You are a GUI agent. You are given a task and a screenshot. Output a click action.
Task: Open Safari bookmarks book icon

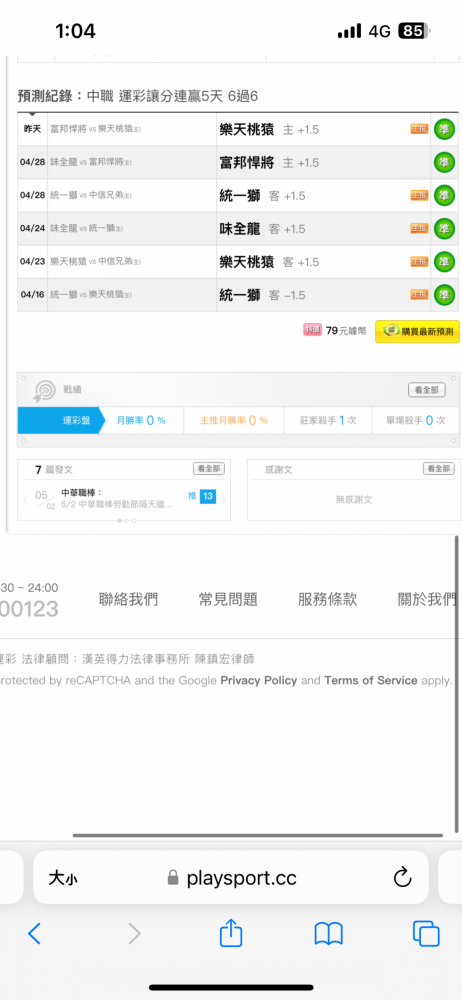pyautogui.click(x=329, y=934)
